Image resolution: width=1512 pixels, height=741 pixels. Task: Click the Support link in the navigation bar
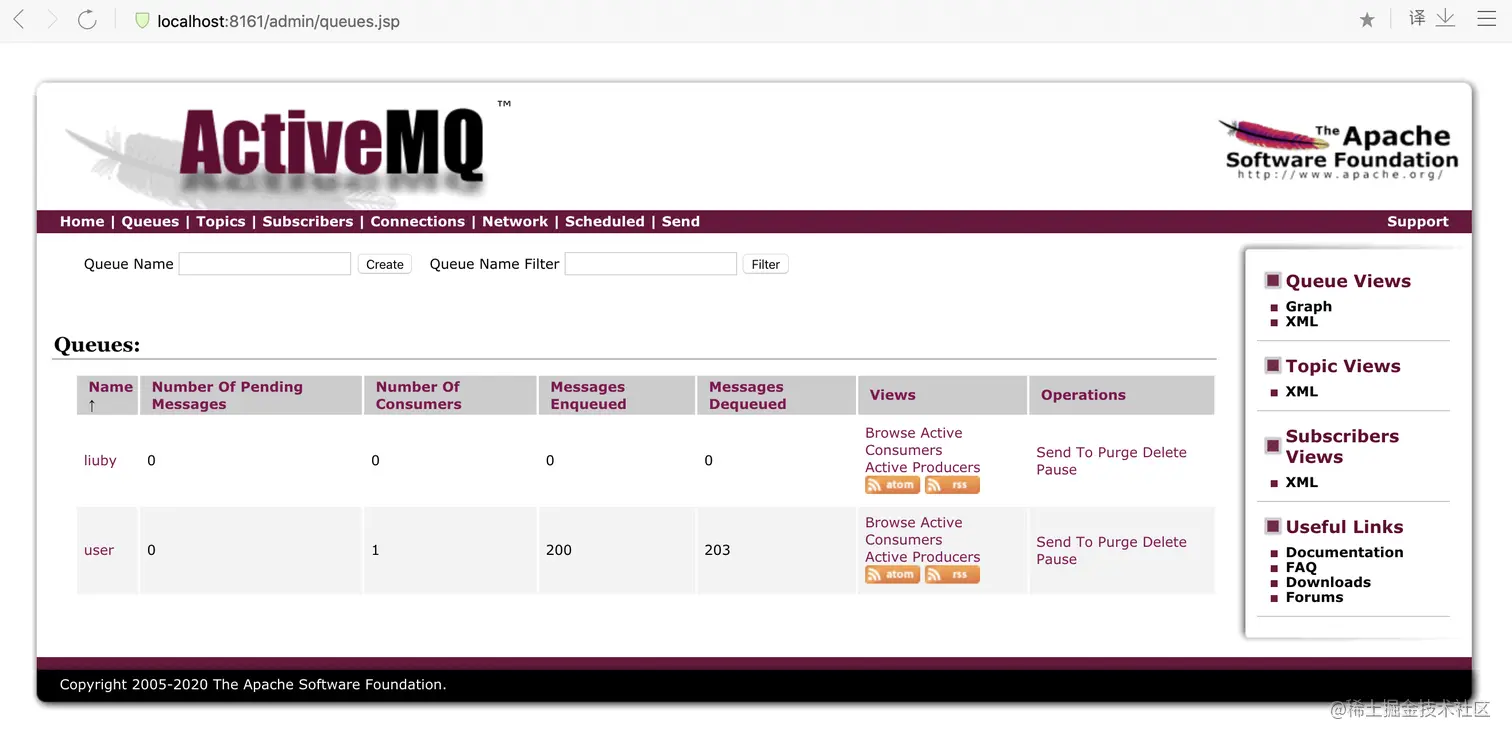point(1418,222)
